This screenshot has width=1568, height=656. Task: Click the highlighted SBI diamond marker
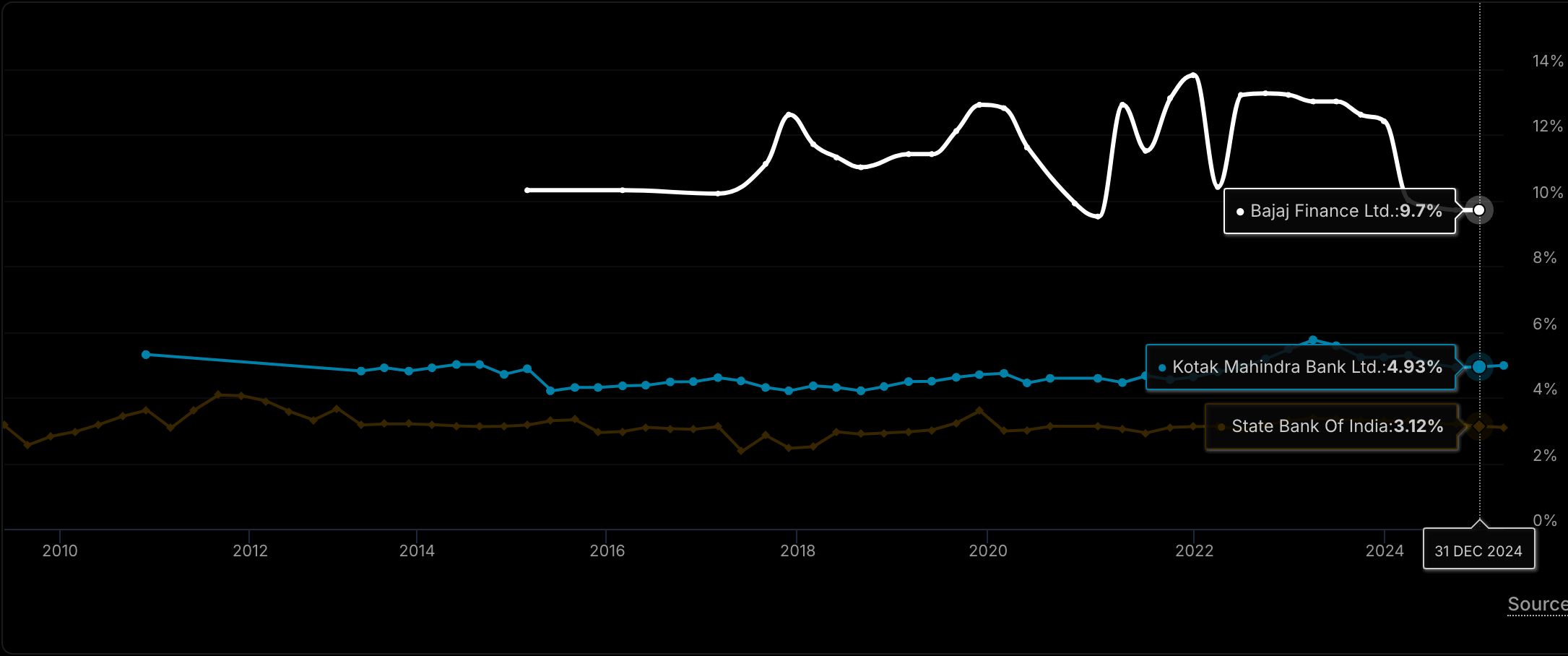(1479, 426)
